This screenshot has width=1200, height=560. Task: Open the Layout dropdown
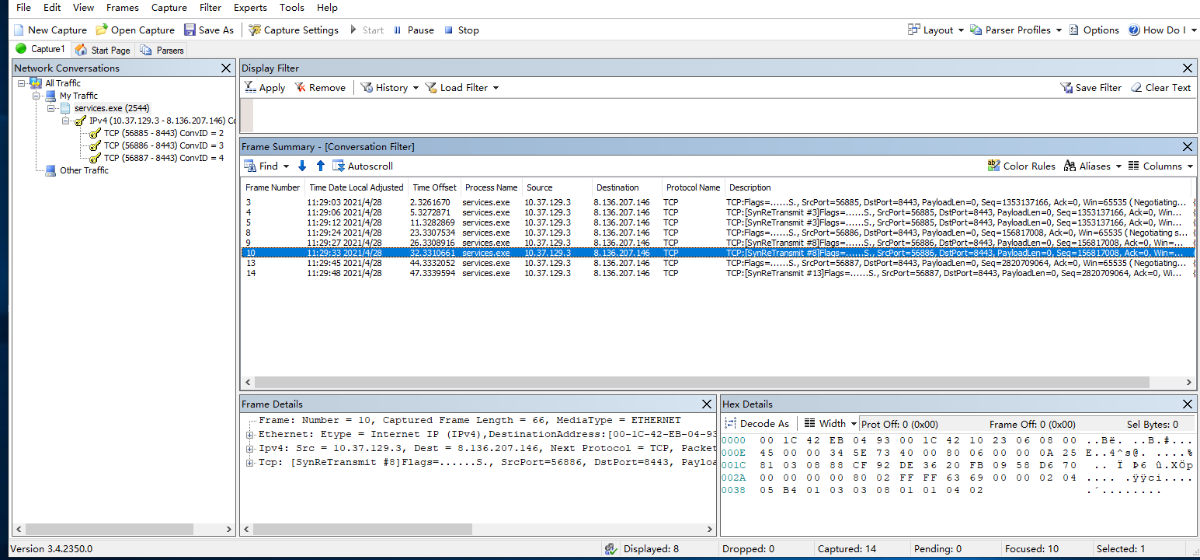tap(935, 30)
